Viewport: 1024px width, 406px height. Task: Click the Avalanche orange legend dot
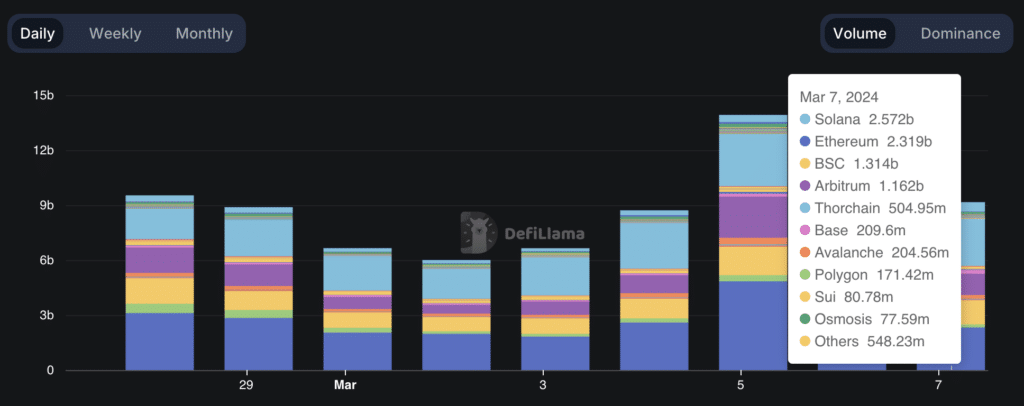(805, 253)
